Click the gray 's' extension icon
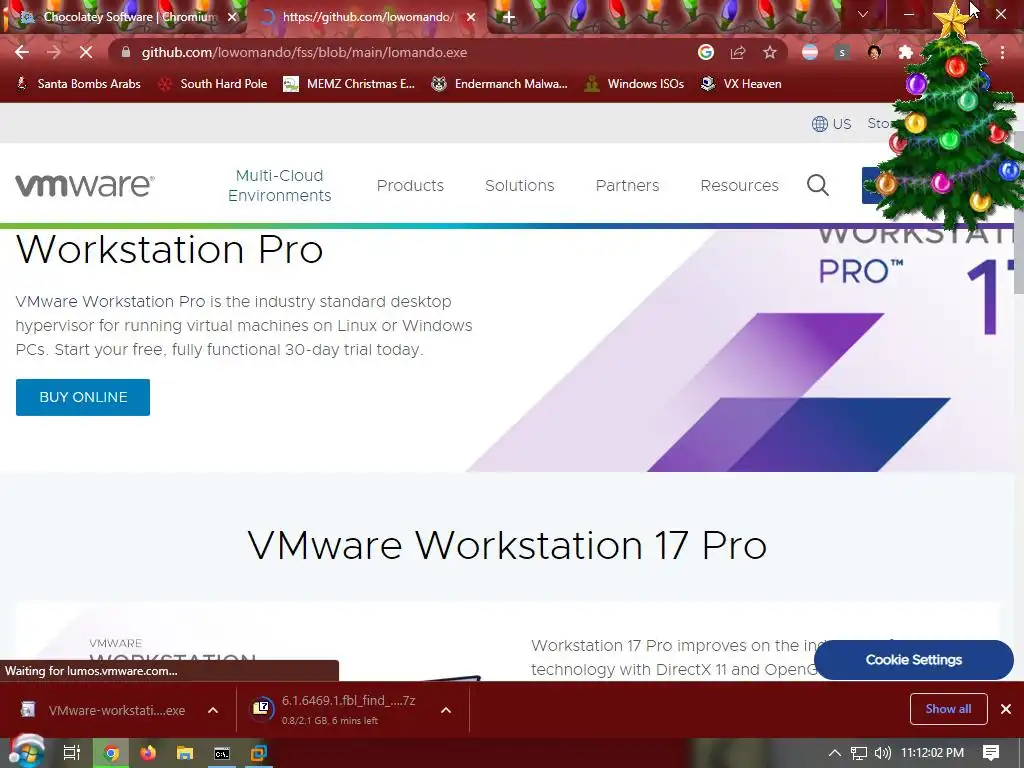The height and width of the screenshot is (768, 1024). 842,52
